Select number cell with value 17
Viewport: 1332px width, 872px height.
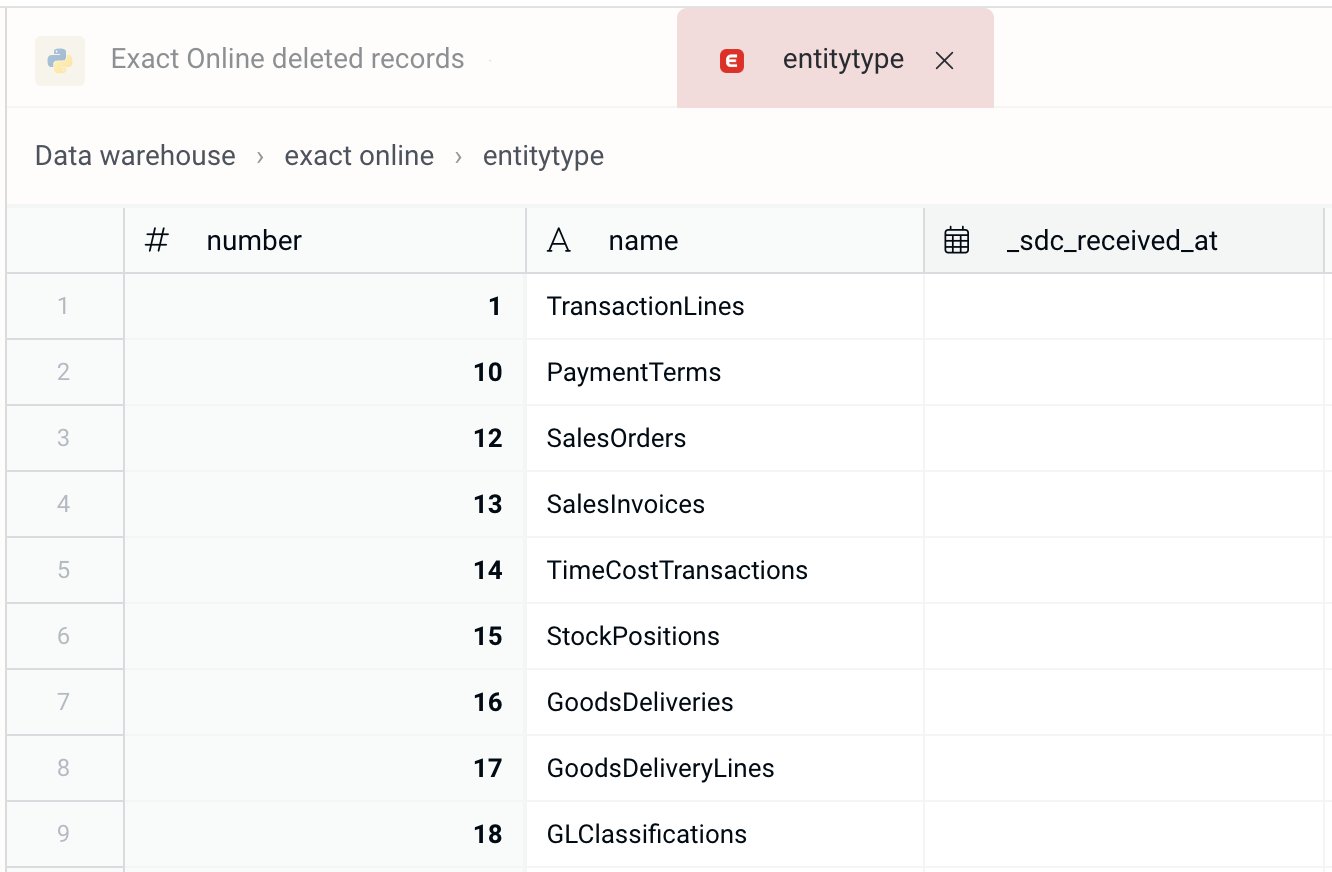point(325,768)
